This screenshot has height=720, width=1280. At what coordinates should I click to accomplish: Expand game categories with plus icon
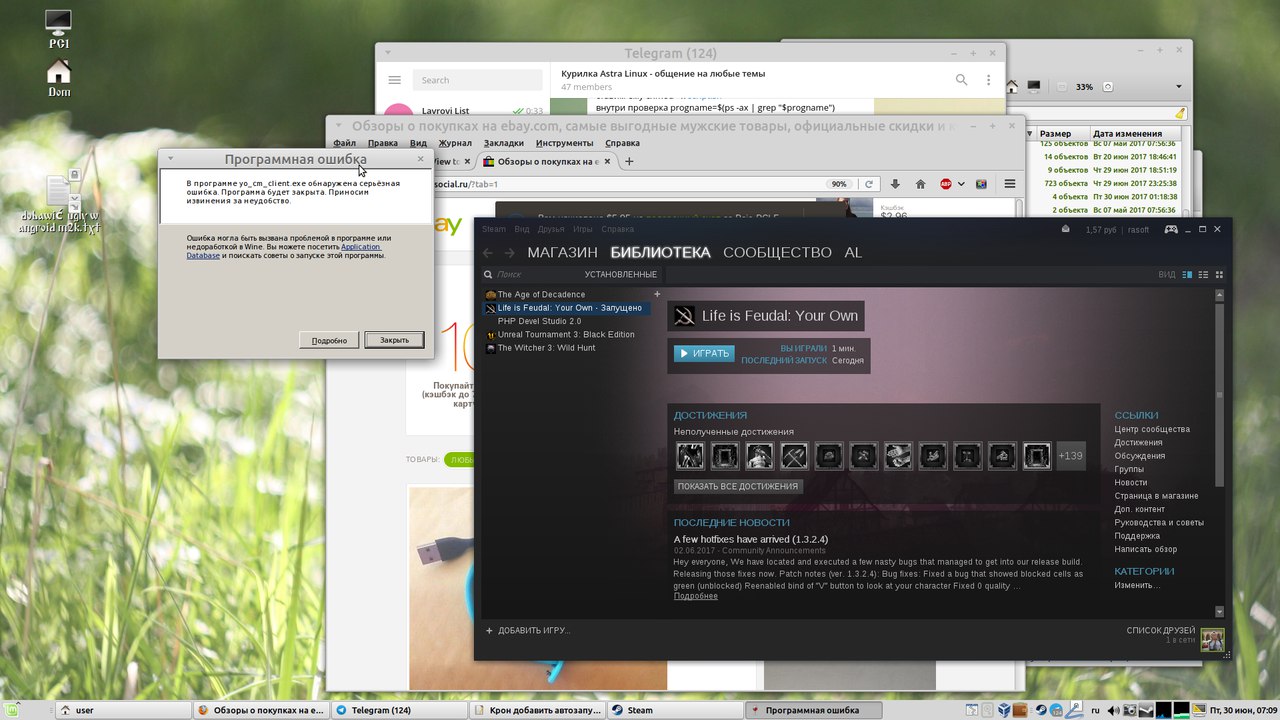(x=657, y=294)
